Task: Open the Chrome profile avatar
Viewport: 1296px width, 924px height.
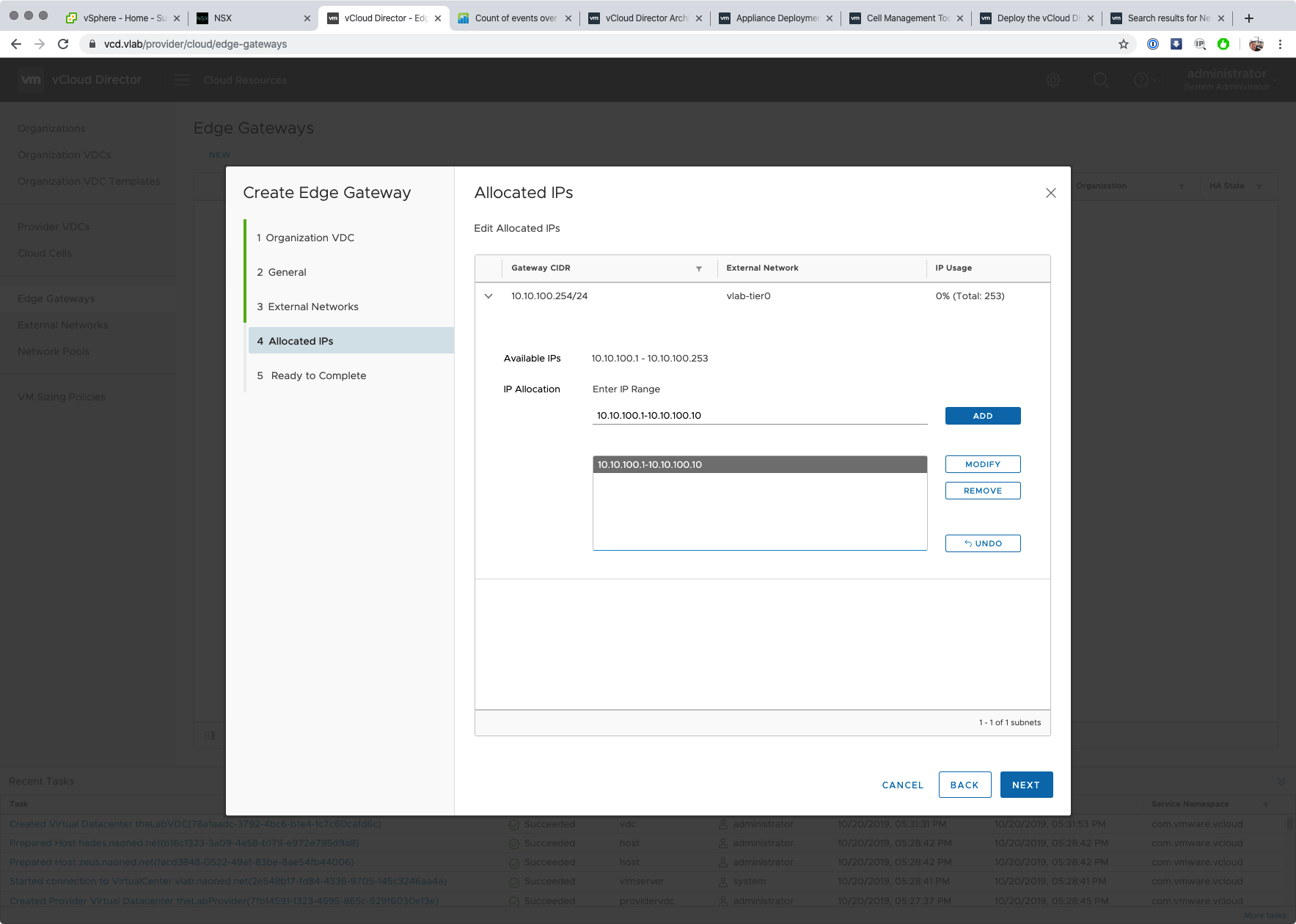Action: click(1256, 44)
